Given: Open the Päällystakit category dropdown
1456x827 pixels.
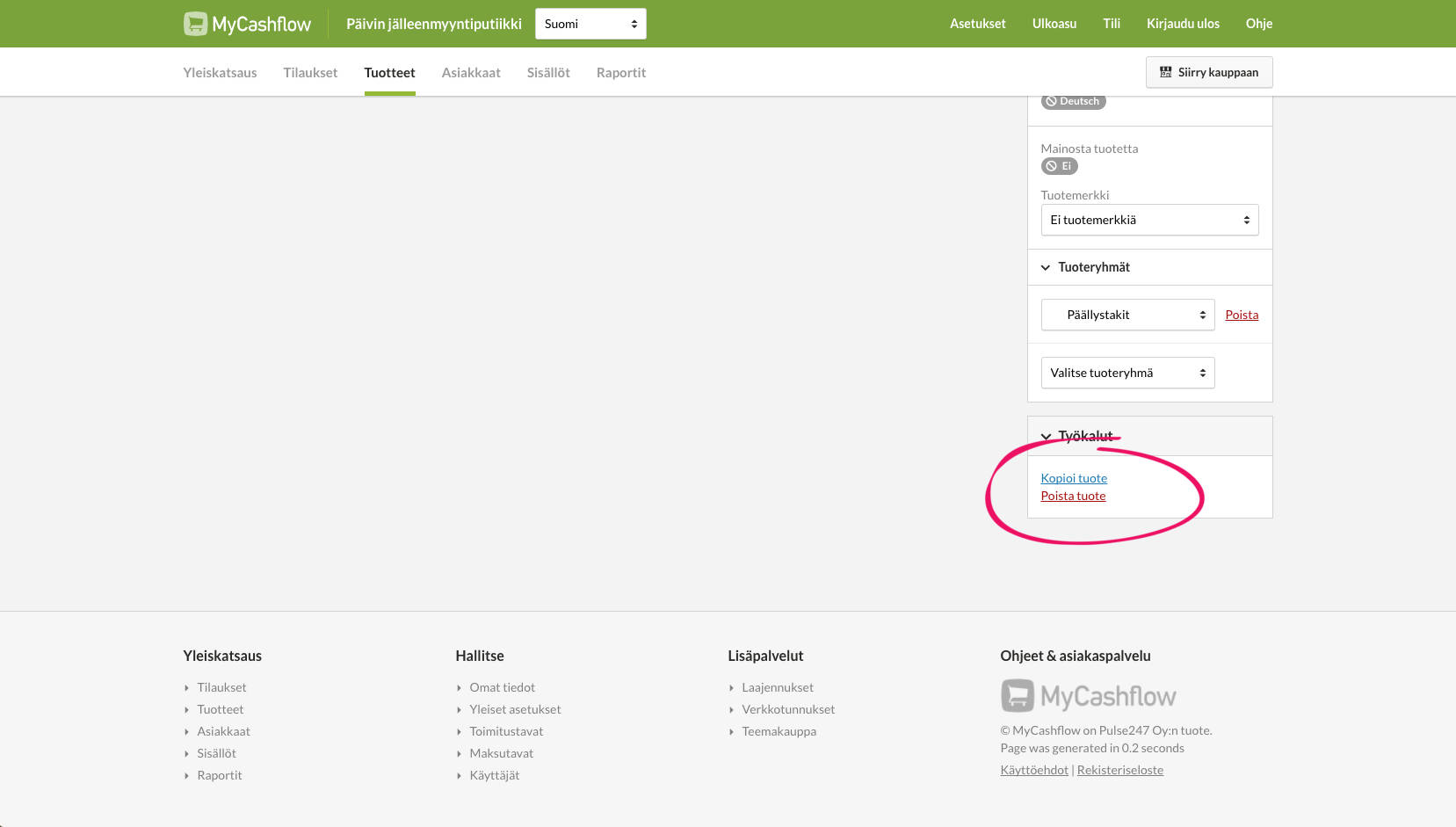Looking at the screenshot, I should pyautogui.click(x=1127, y=315).
